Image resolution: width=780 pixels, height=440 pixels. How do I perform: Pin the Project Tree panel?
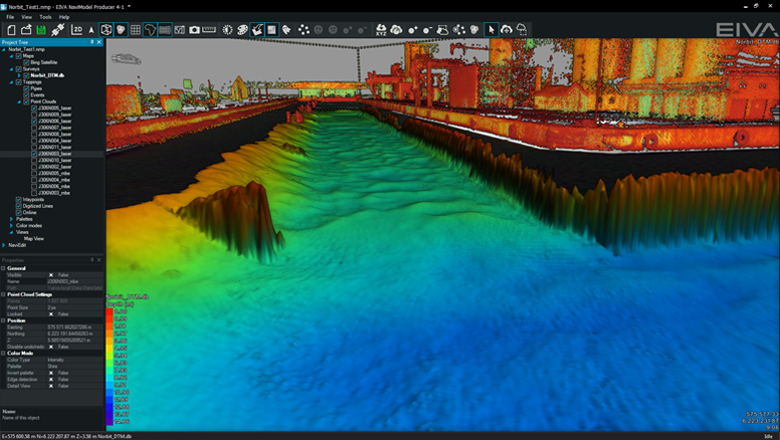(92, 42)
